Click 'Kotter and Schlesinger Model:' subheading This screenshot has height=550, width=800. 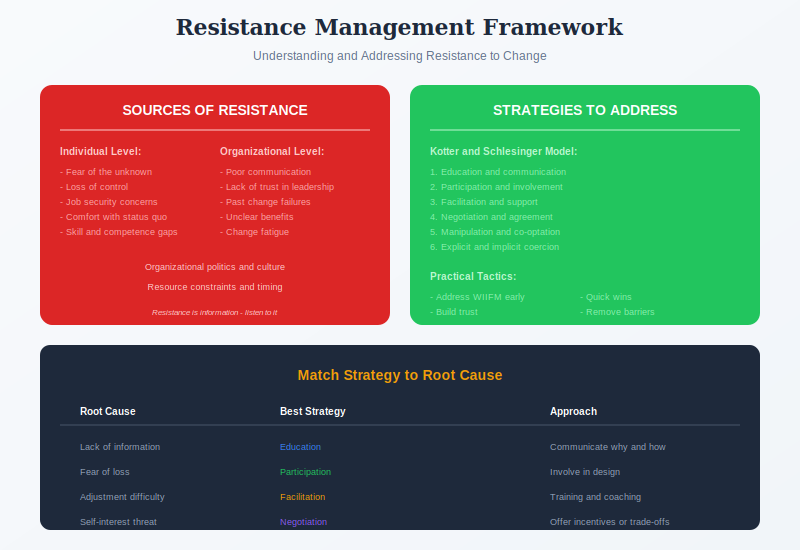click(x=504, y=151)
